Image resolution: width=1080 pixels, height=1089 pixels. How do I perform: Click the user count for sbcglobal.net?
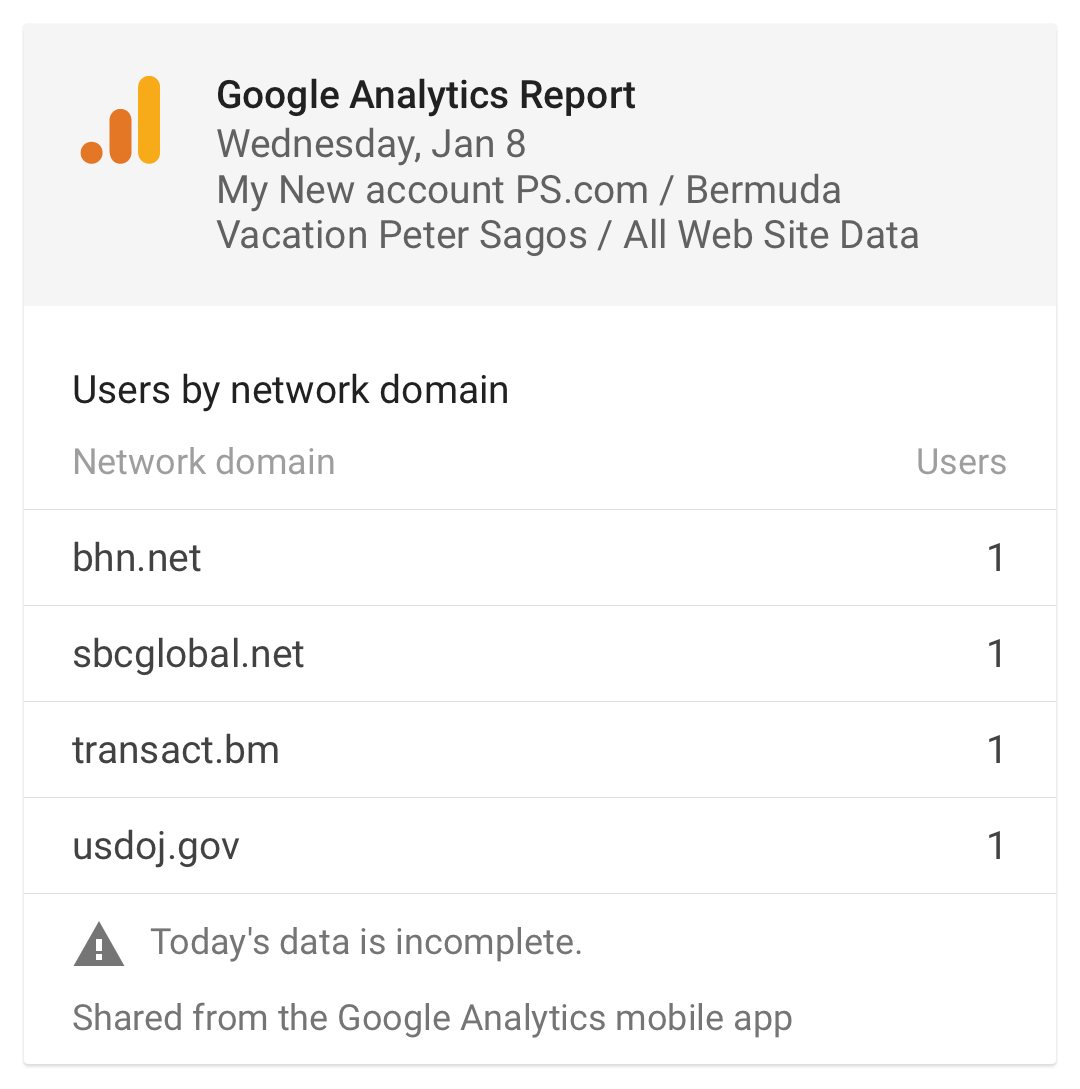click(x=996, y=654)
